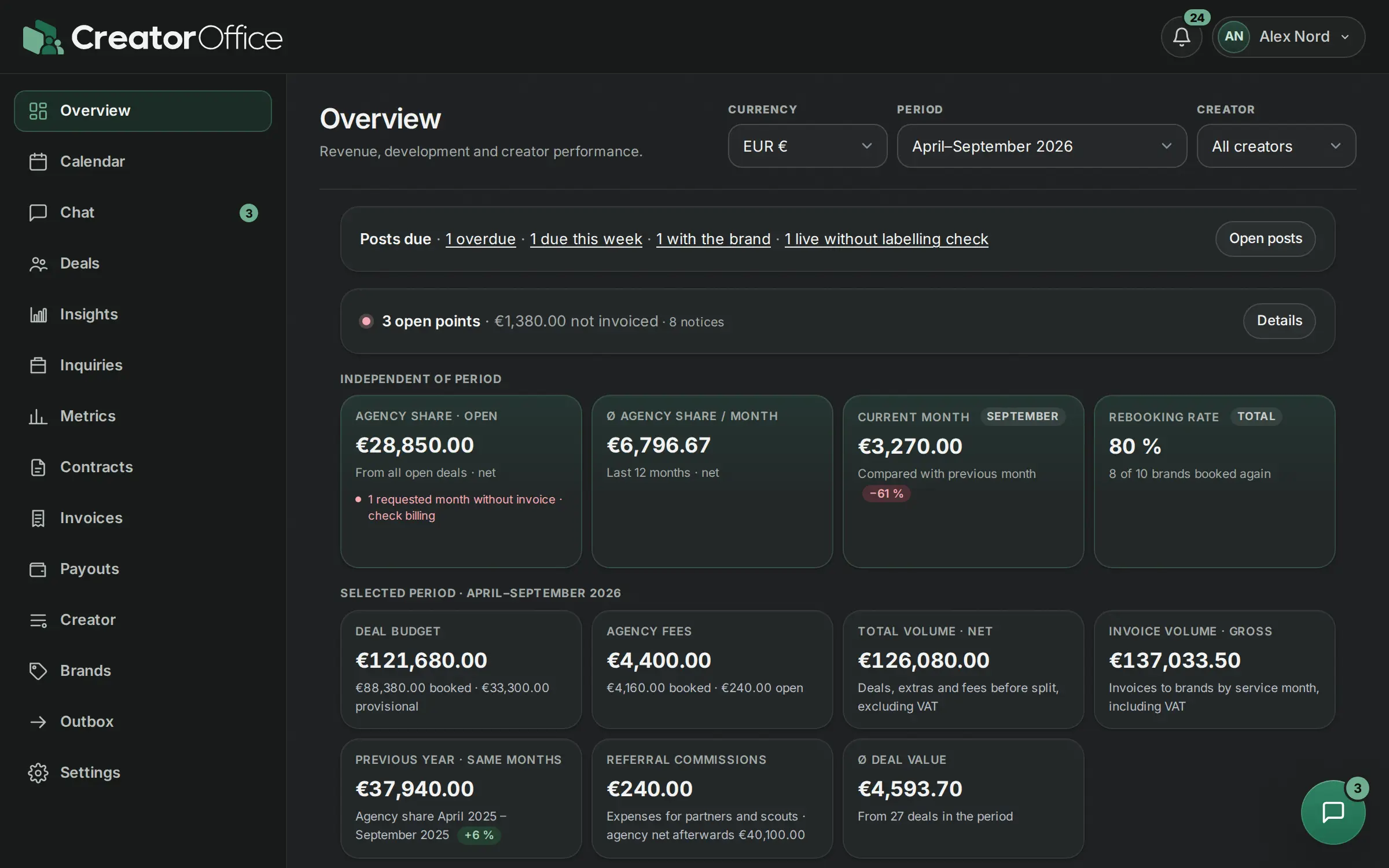Click the SEPTEMBER tag on Current Month card
This screenshot has width=1389, height=868.
click(1023, 417)
